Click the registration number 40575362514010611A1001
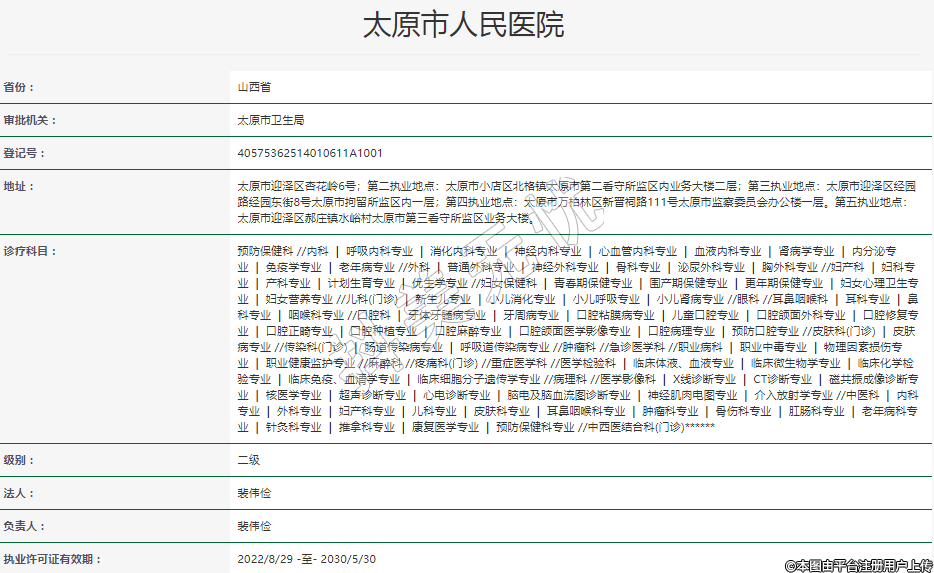 [x=310, y=153]
